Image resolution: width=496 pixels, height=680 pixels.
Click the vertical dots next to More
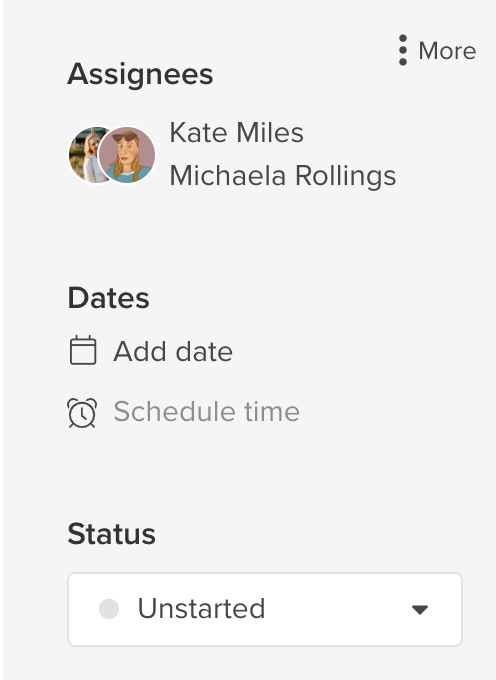click(x=403, y=50)
